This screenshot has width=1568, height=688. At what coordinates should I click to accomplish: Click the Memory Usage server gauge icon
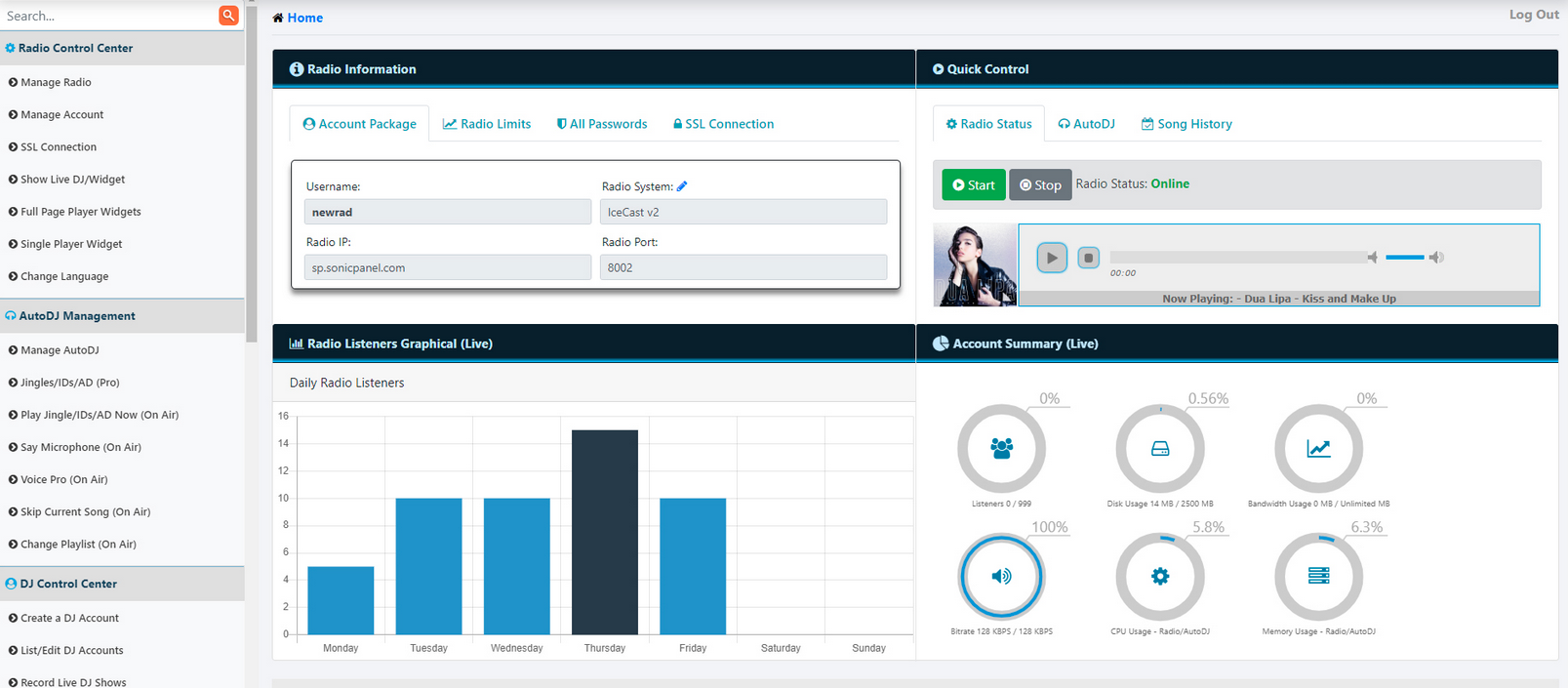coord(1318,577)
